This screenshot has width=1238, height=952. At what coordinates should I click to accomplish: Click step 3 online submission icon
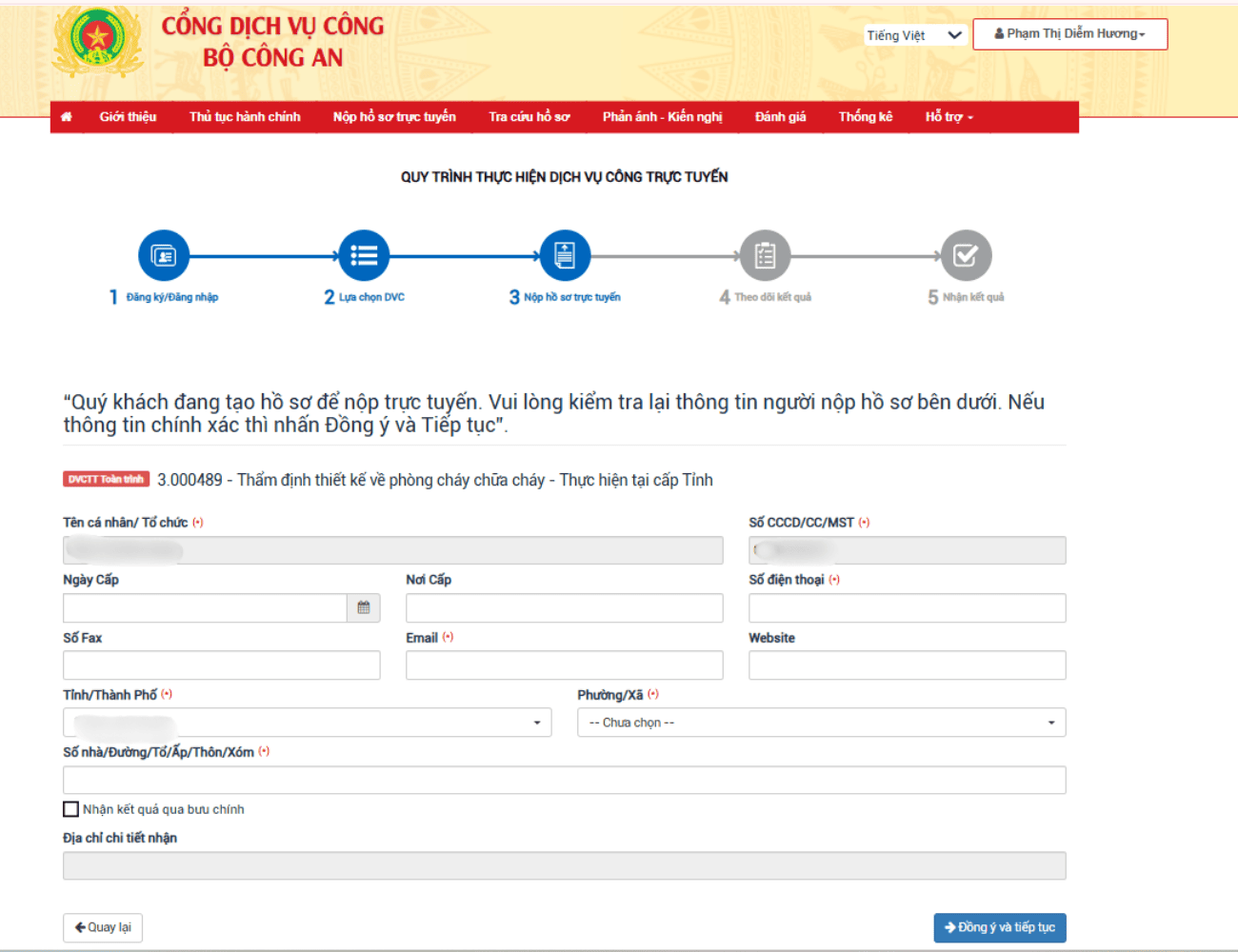point(565,256)
